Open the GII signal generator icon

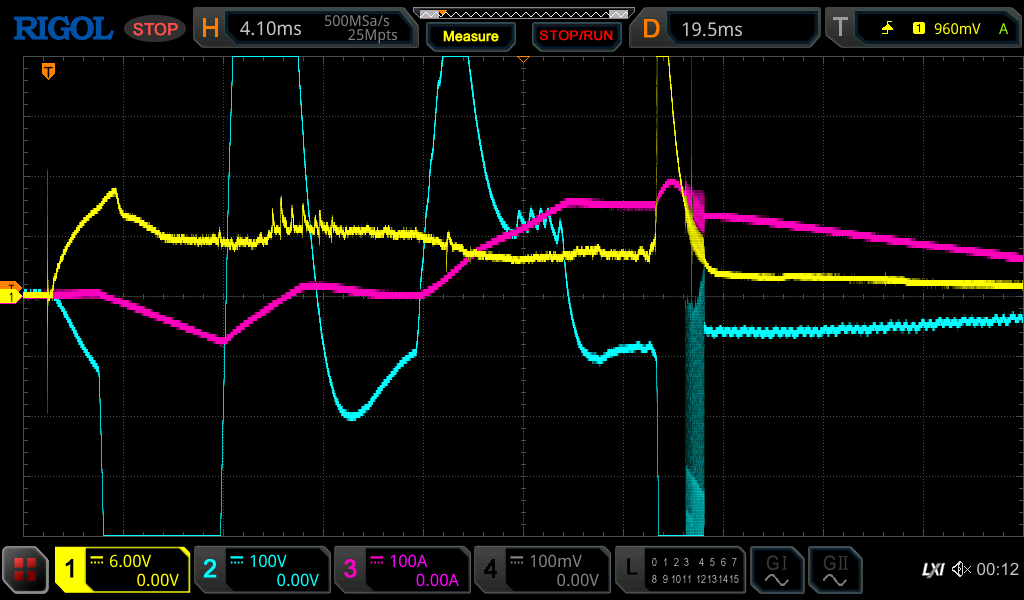(834, 570)
